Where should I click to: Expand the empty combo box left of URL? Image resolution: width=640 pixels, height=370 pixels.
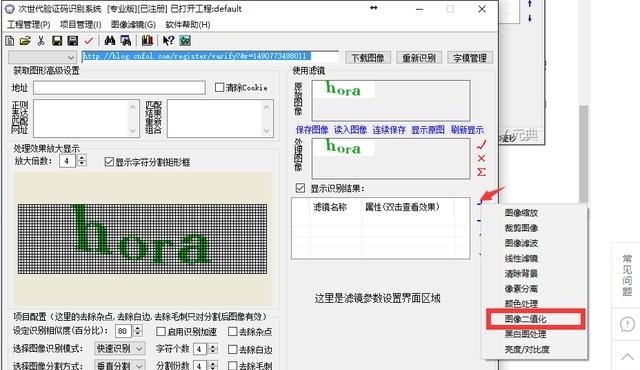pyautogui.click(x=42, y=58)
